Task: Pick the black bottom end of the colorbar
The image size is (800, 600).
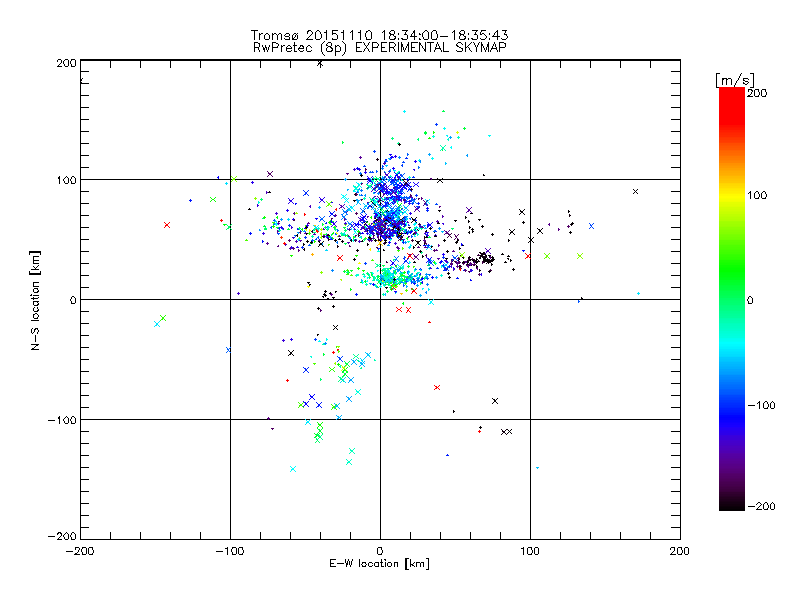Action: click(732, 503)
